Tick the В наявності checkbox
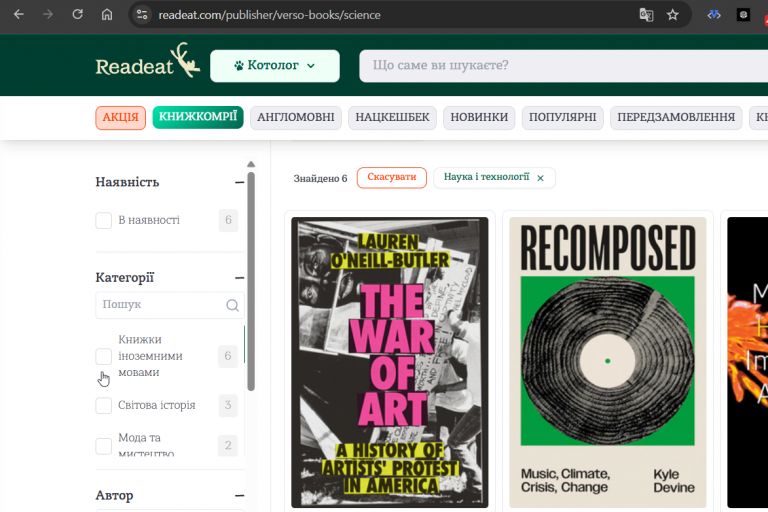 click(103, 220)
